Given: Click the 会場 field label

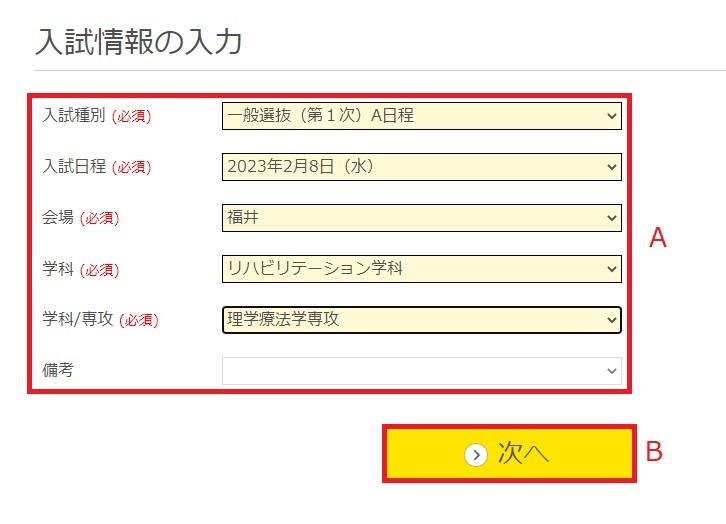Looking at the screenshot, I should (58, 218).
